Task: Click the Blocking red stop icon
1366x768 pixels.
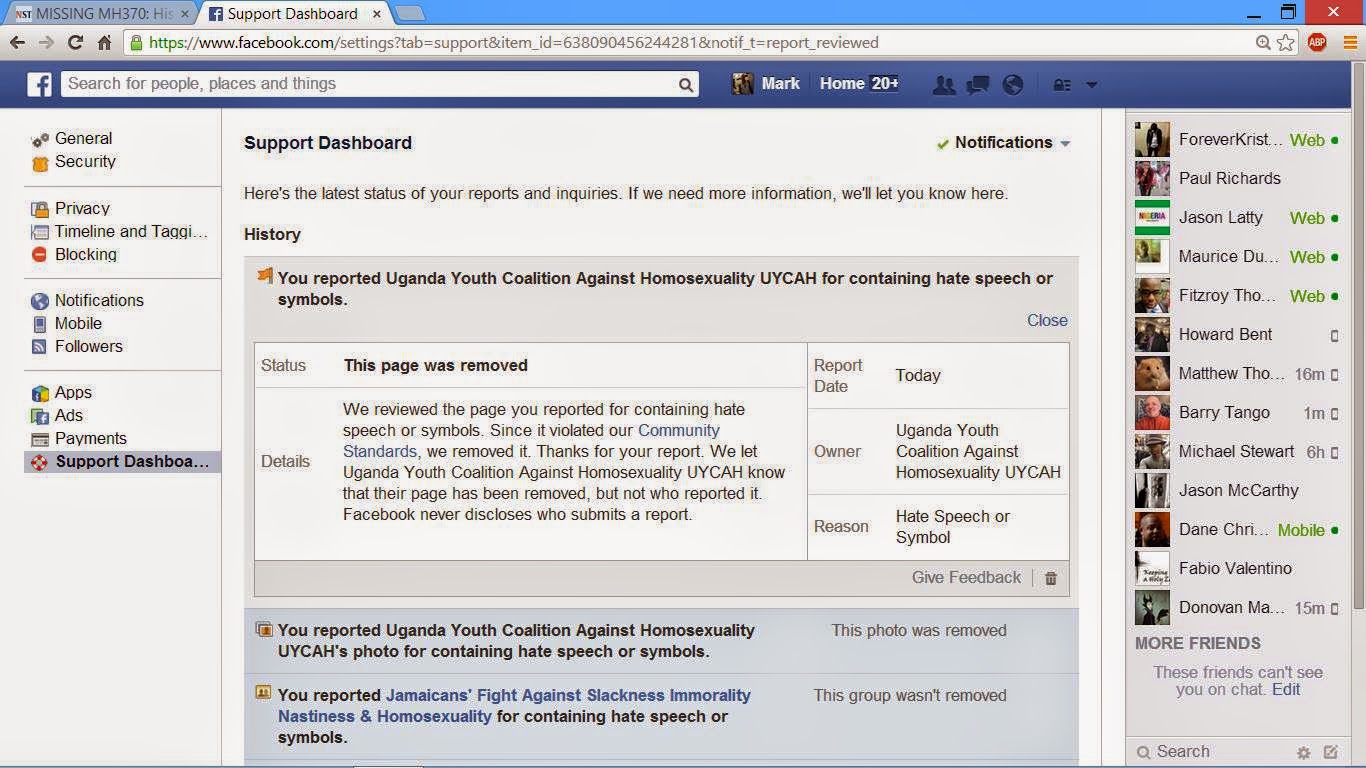Action: point(40,255)
